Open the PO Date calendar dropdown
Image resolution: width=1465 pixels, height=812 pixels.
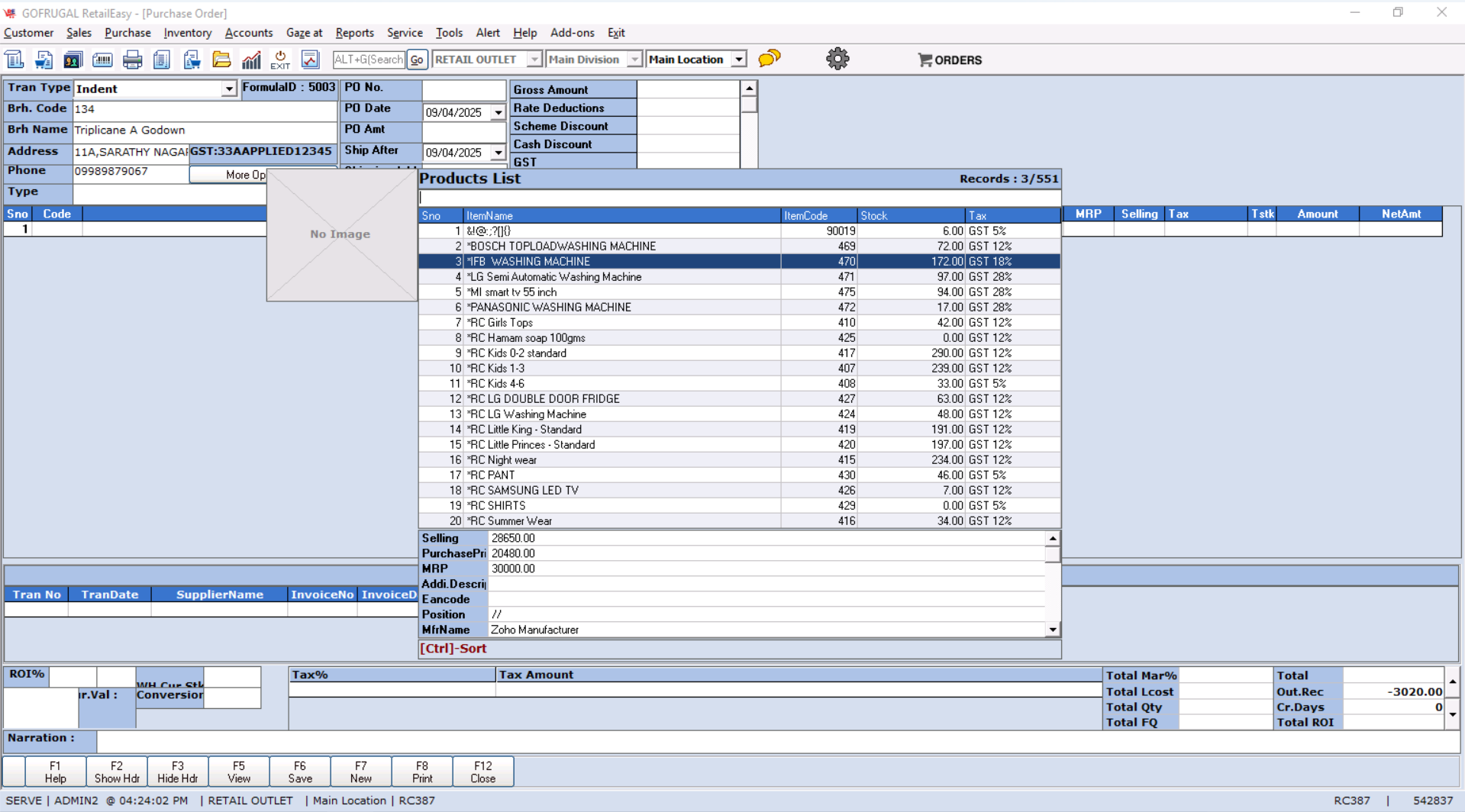[499, 113]
